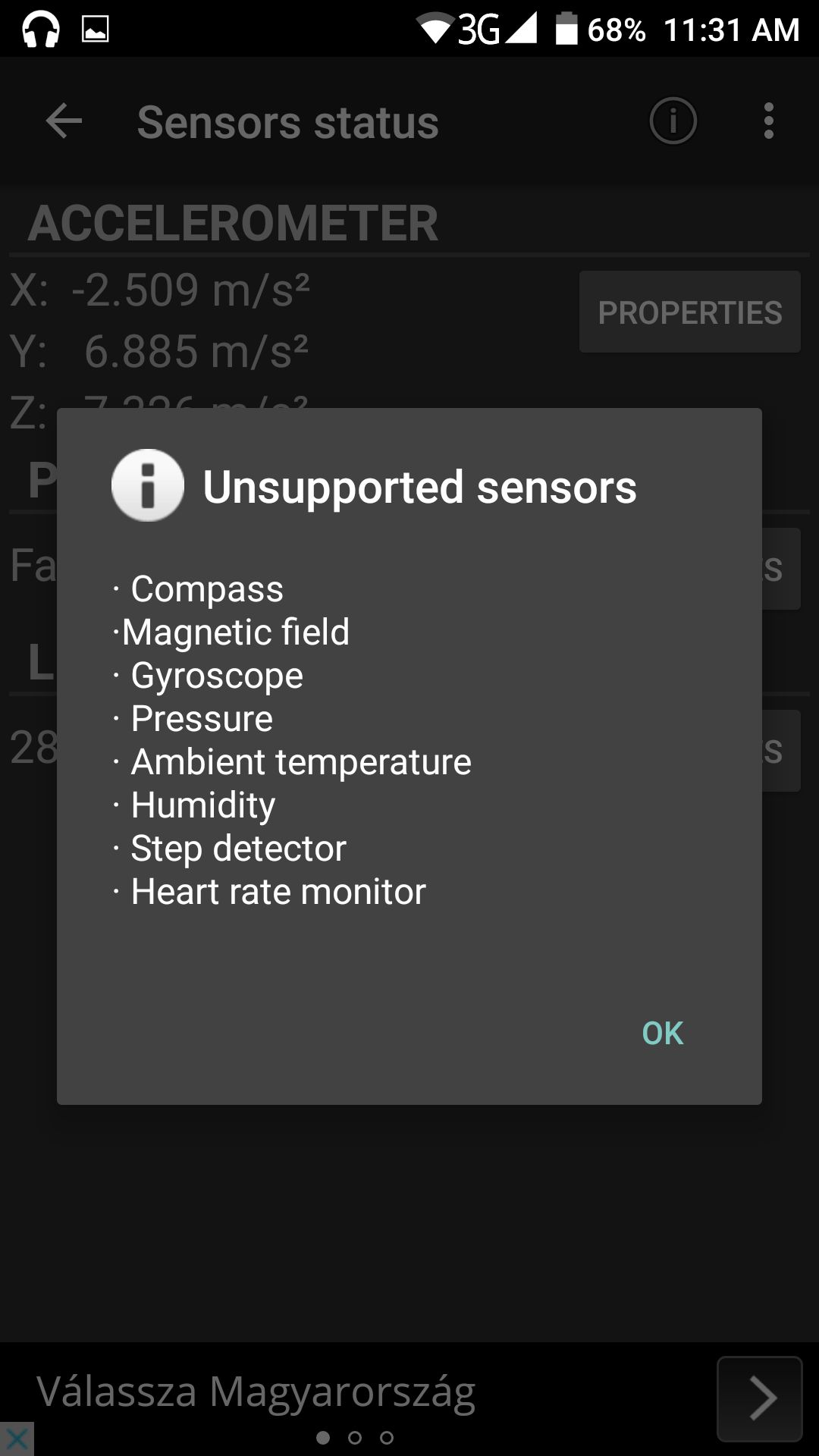Viewport: 819px width, 1456px height.
Task: Open the three-dot overflow menu
Action: tap(769, 121)
